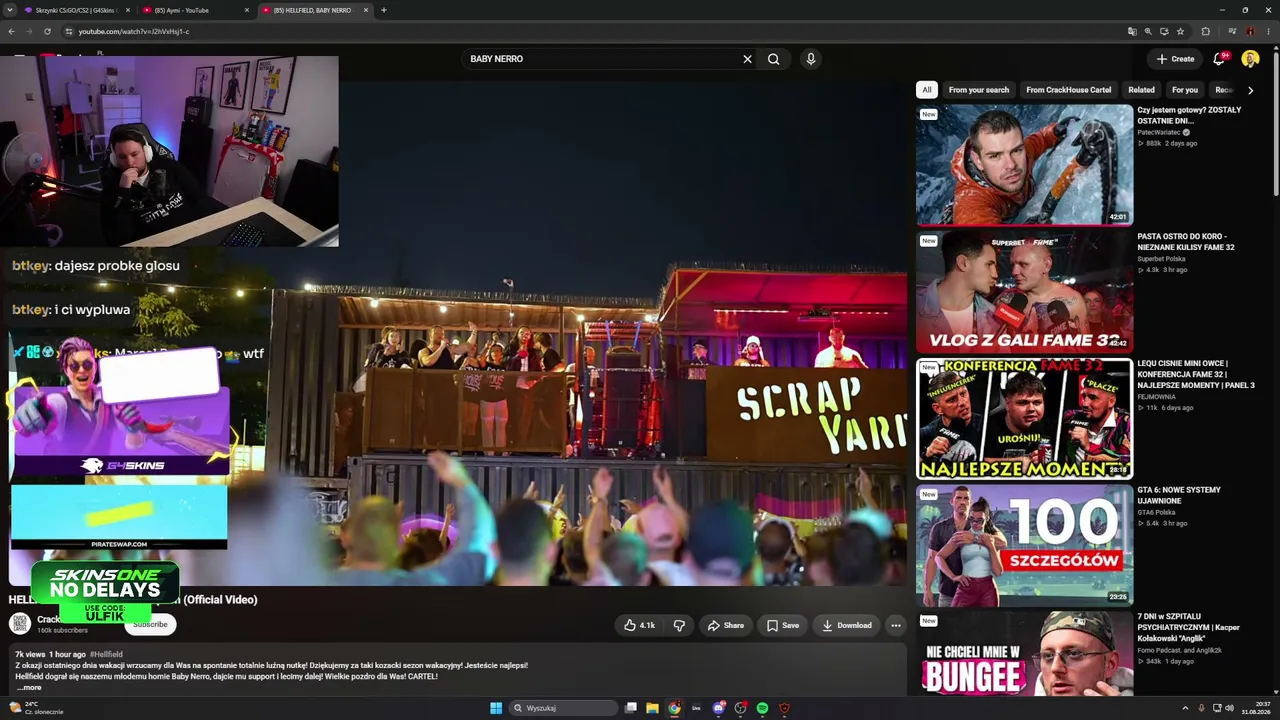The image size is (1280, 720).
Task: Show hidden system tray icons
Action: tap(1185, 708)
